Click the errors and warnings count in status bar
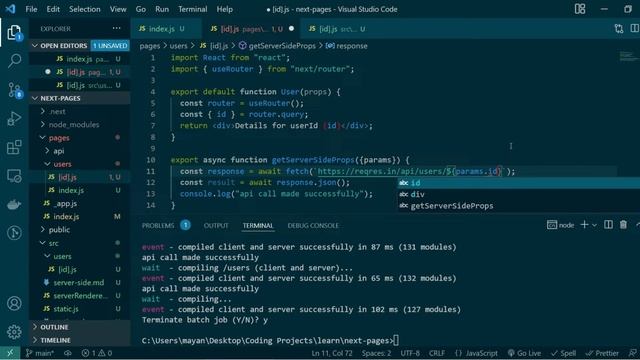 point(97,353)
